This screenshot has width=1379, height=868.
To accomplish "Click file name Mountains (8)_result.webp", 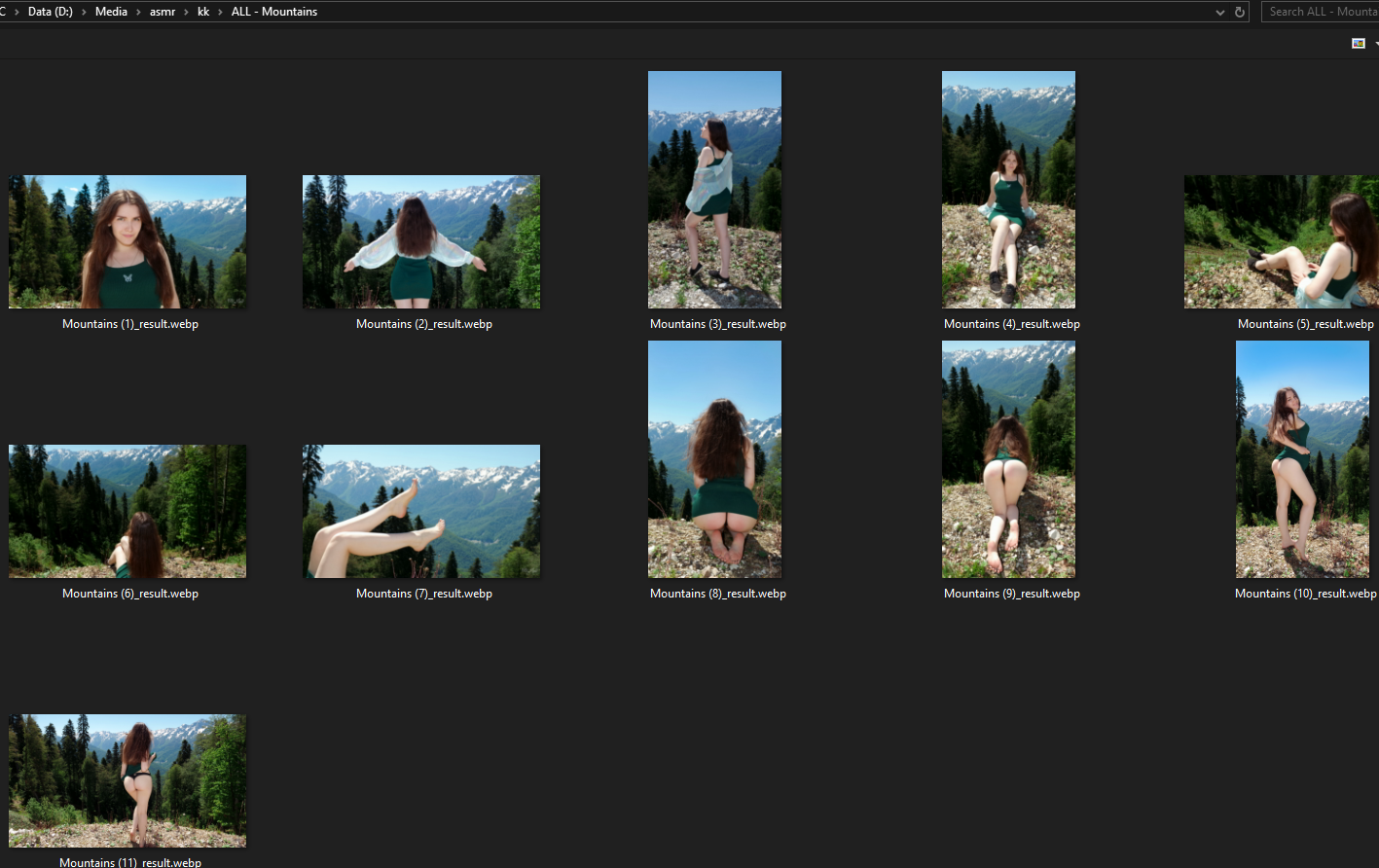I will (x=718, y=594).
